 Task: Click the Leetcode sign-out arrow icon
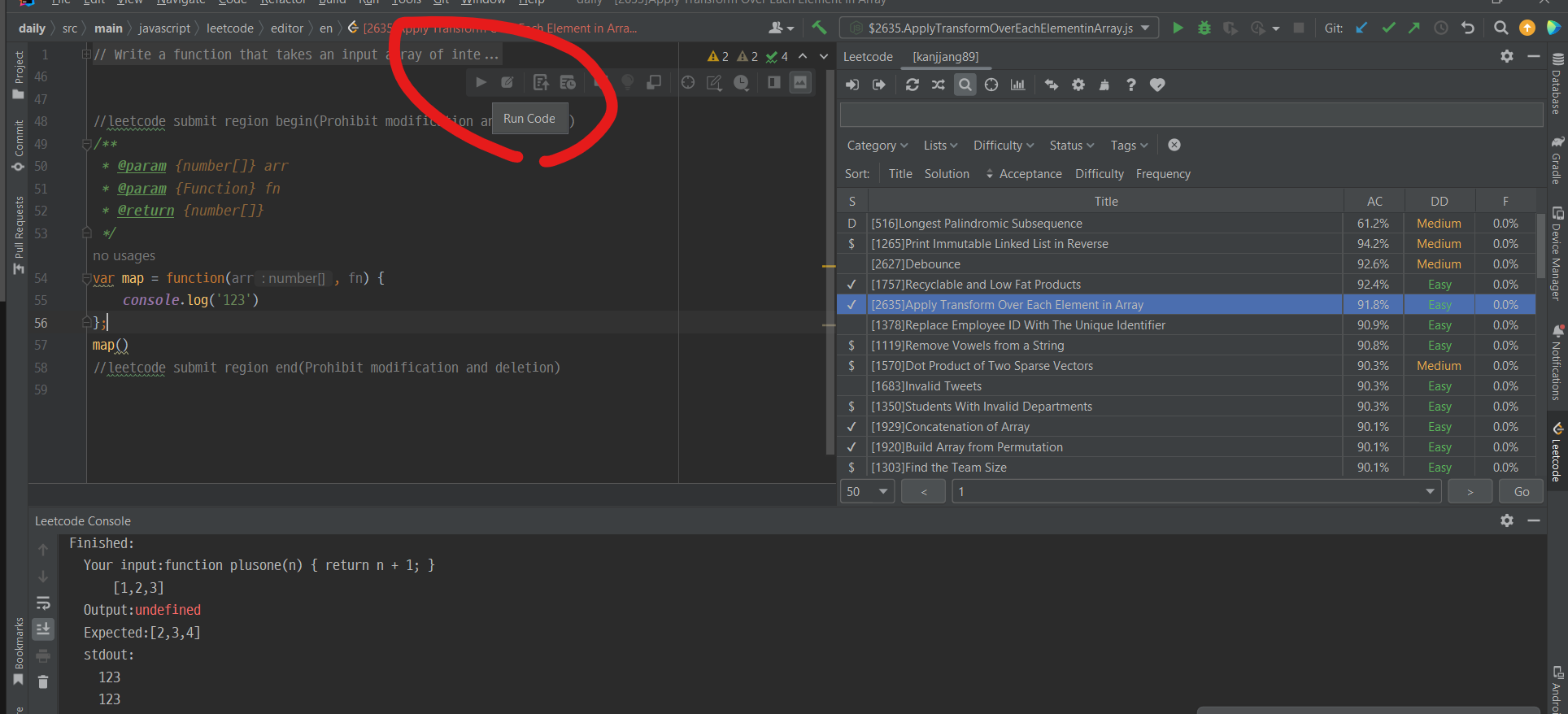tap(879, 85)
